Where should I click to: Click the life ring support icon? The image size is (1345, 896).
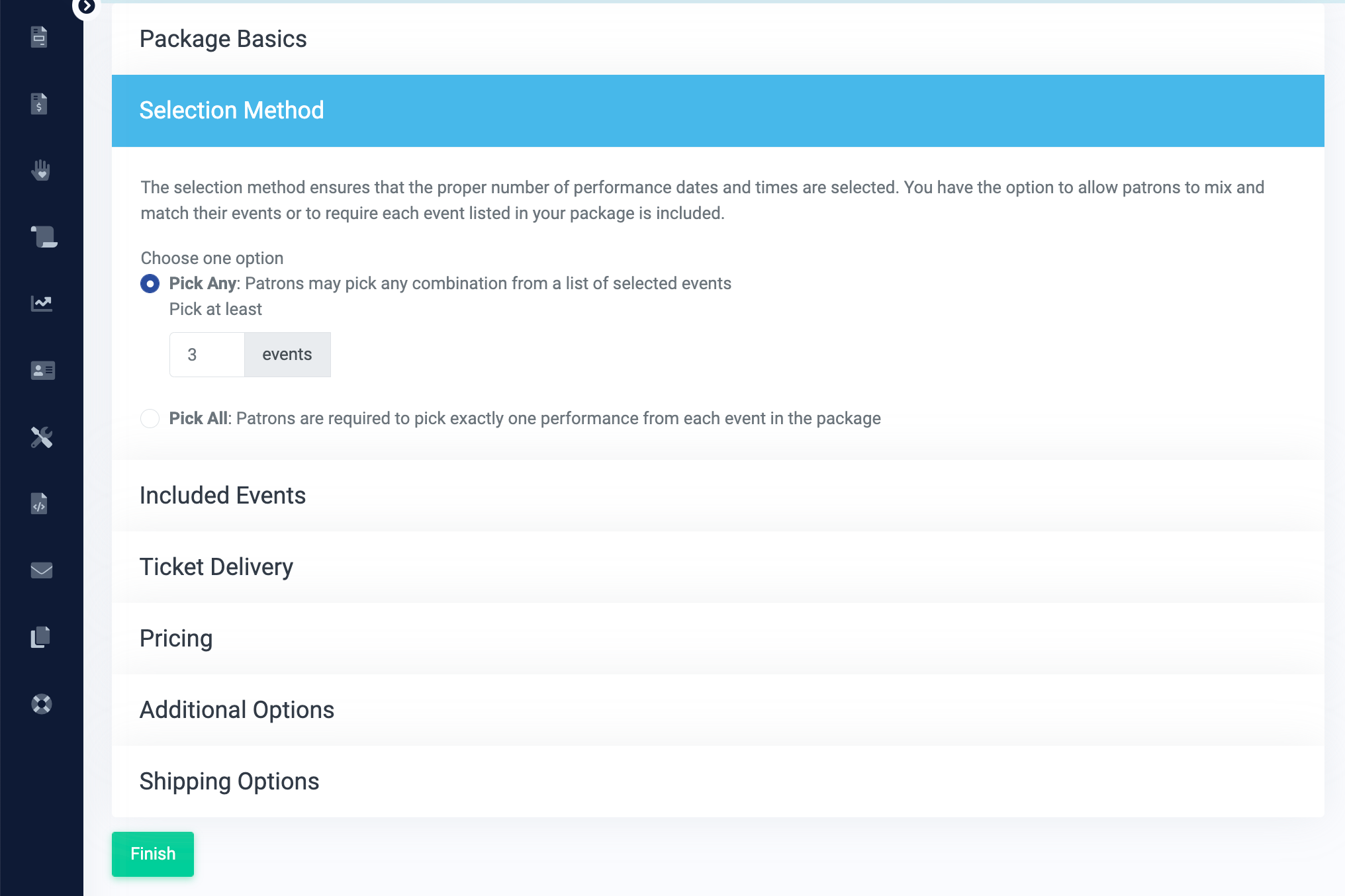pyautogui.click(x=42, y=703)
